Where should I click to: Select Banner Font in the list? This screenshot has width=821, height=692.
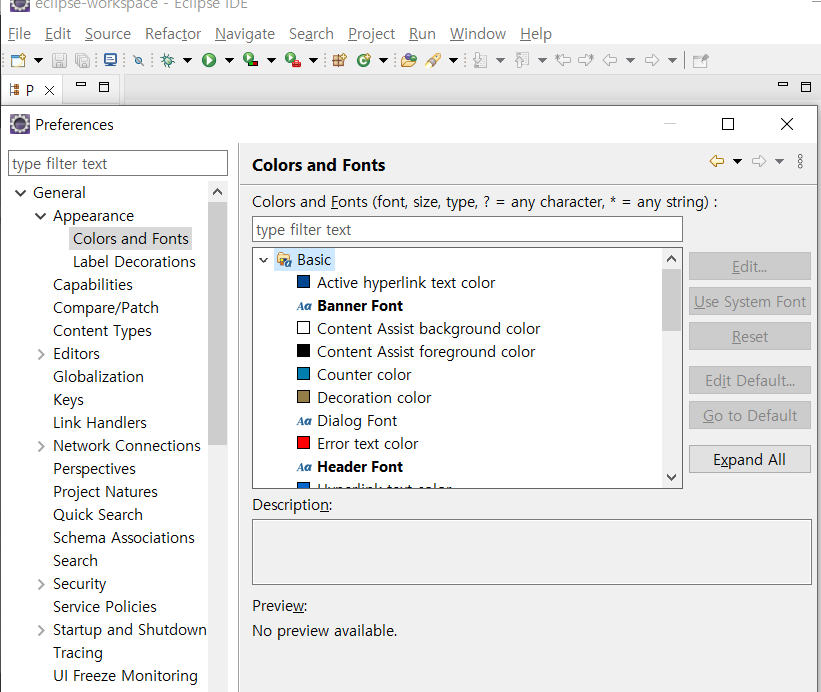coord(360,306)
